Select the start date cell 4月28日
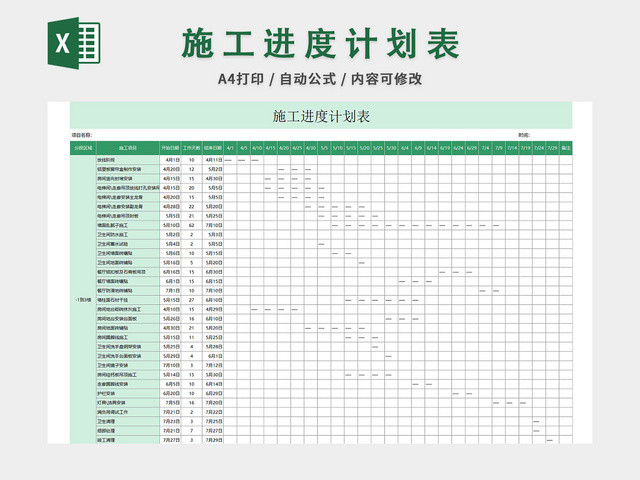This screenshot has height=480, width=640. coord(170,207)
